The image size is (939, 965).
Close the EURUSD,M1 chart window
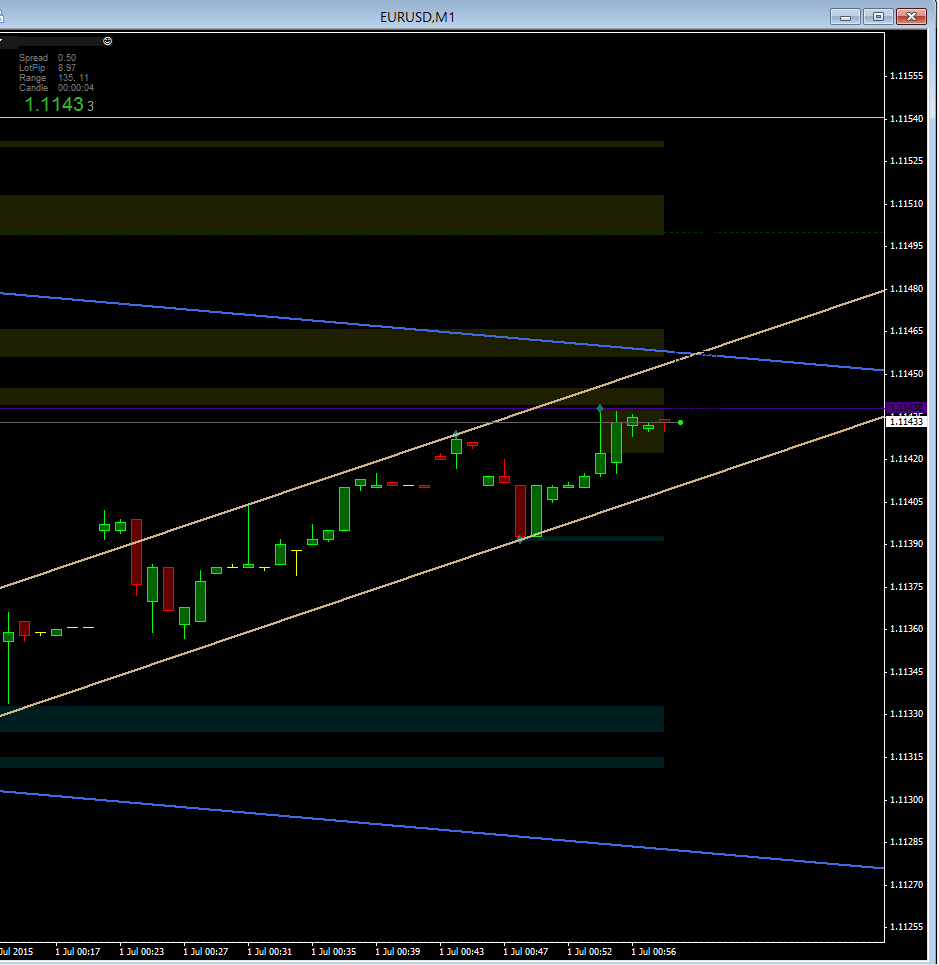point(911,17)
